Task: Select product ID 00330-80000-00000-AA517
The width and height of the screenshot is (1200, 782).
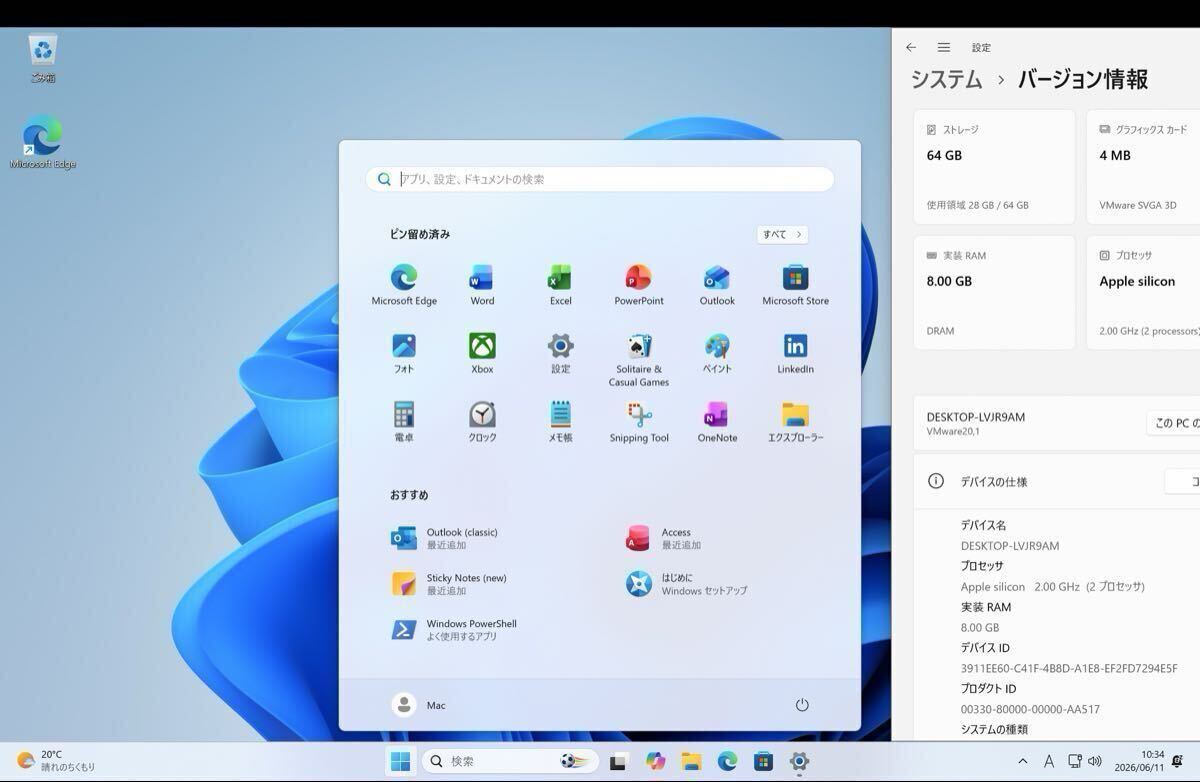Action: point(1030,709)
